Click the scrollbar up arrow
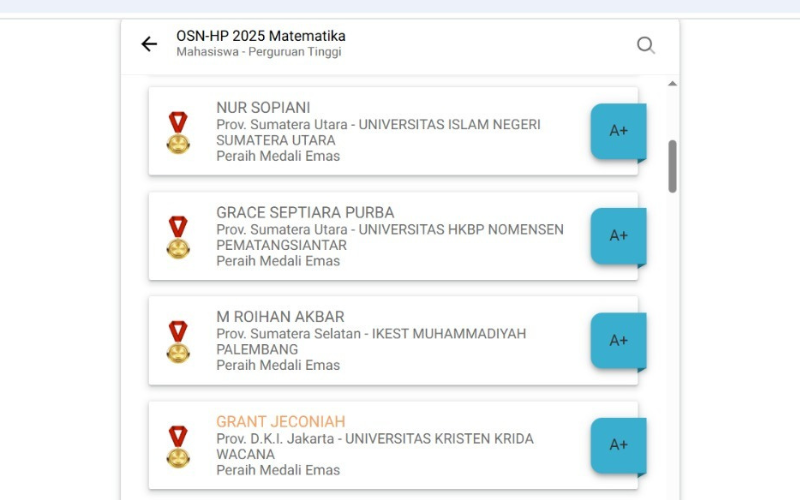800x500 pixels. (x=672, y=84)
